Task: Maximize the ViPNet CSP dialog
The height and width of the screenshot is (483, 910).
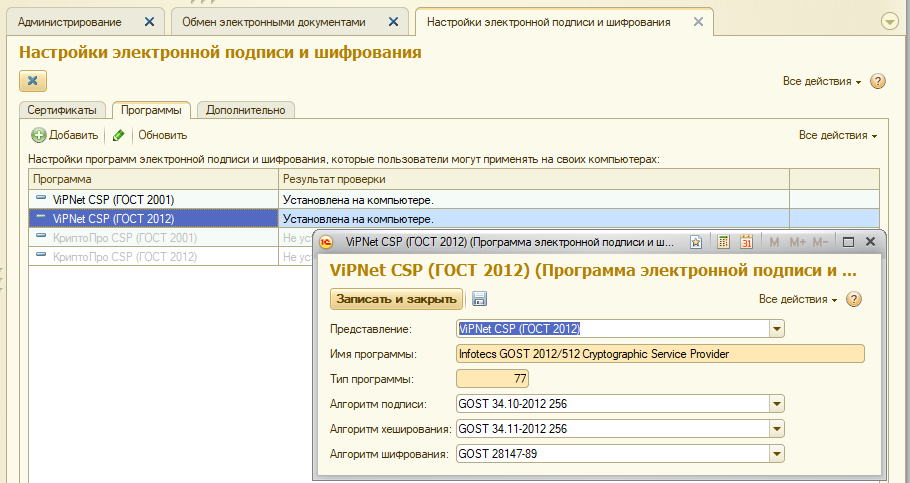Action: coord(848,242)
